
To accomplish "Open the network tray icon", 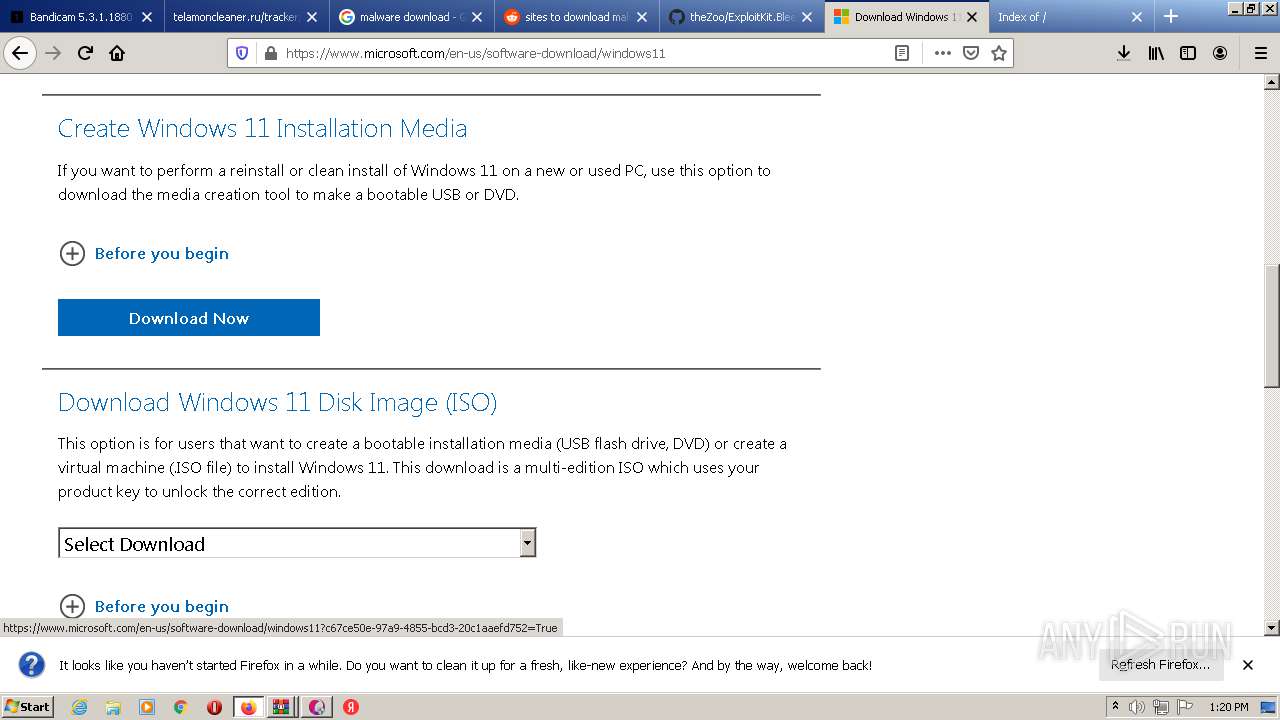I will [x=1161, y=707].
